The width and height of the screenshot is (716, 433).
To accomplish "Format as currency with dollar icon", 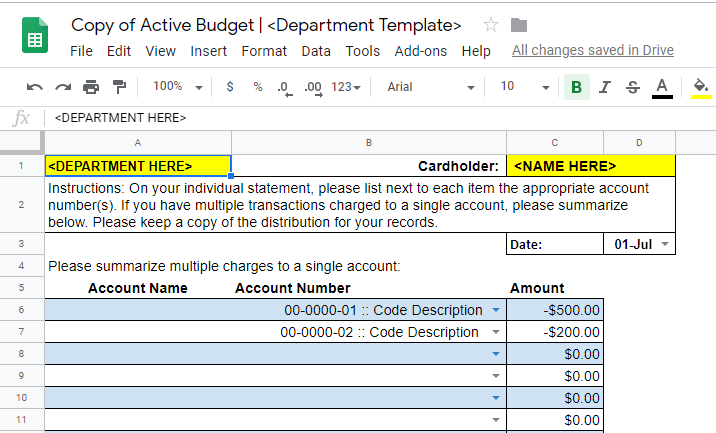I will click(x=230, y=87).
